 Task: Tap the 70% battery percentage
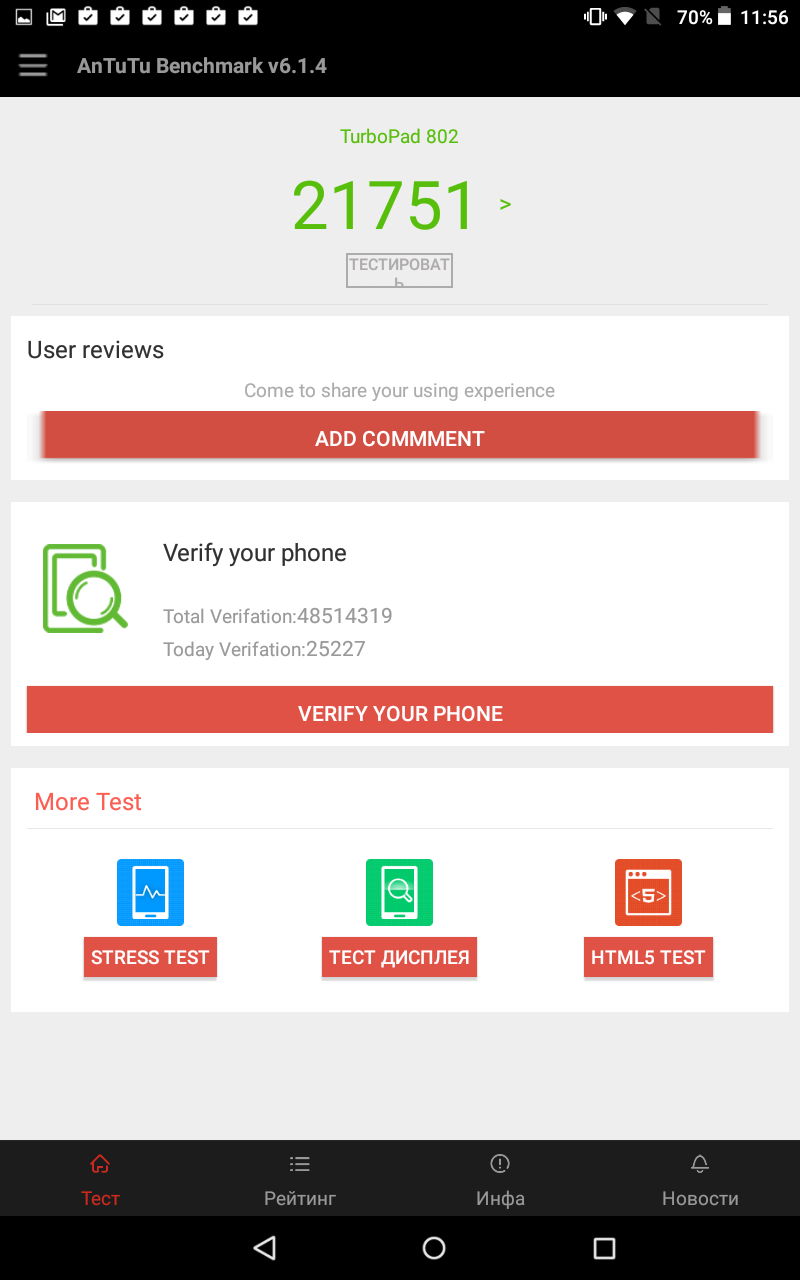click(694, 17)
